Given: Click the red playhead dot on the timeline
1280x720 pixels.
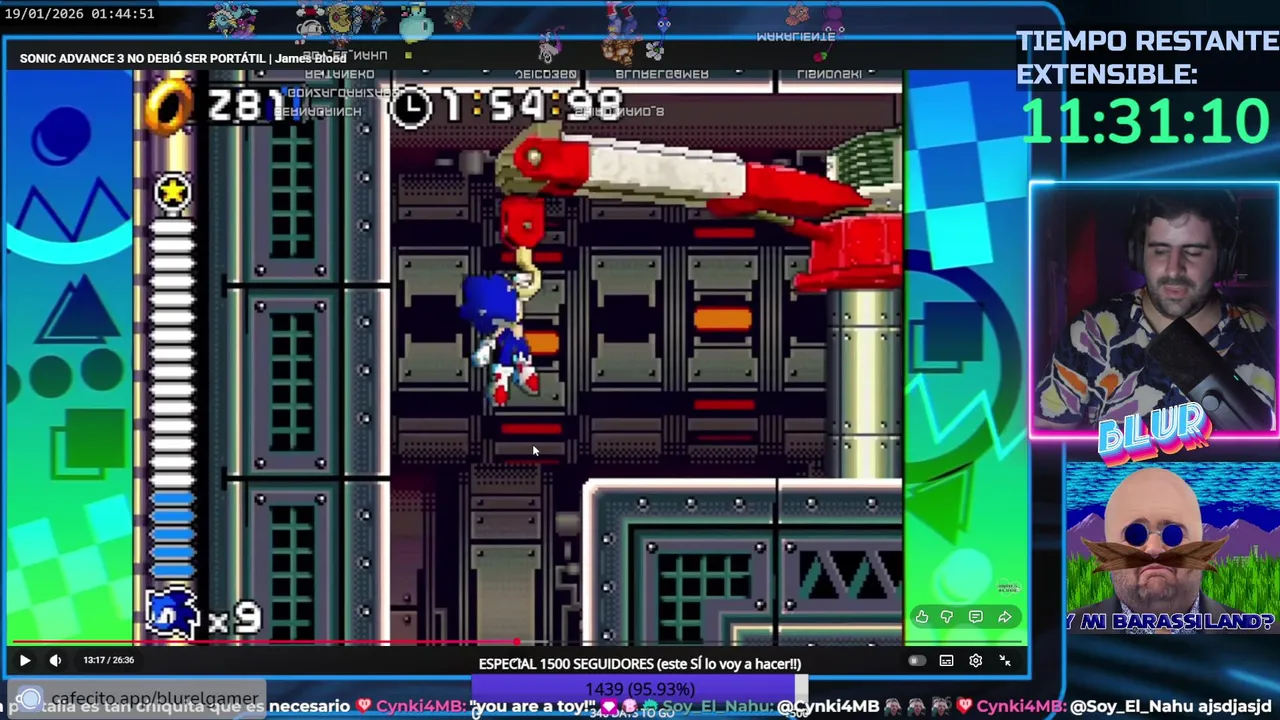Looking at the screenshot, I should (517, 643).
